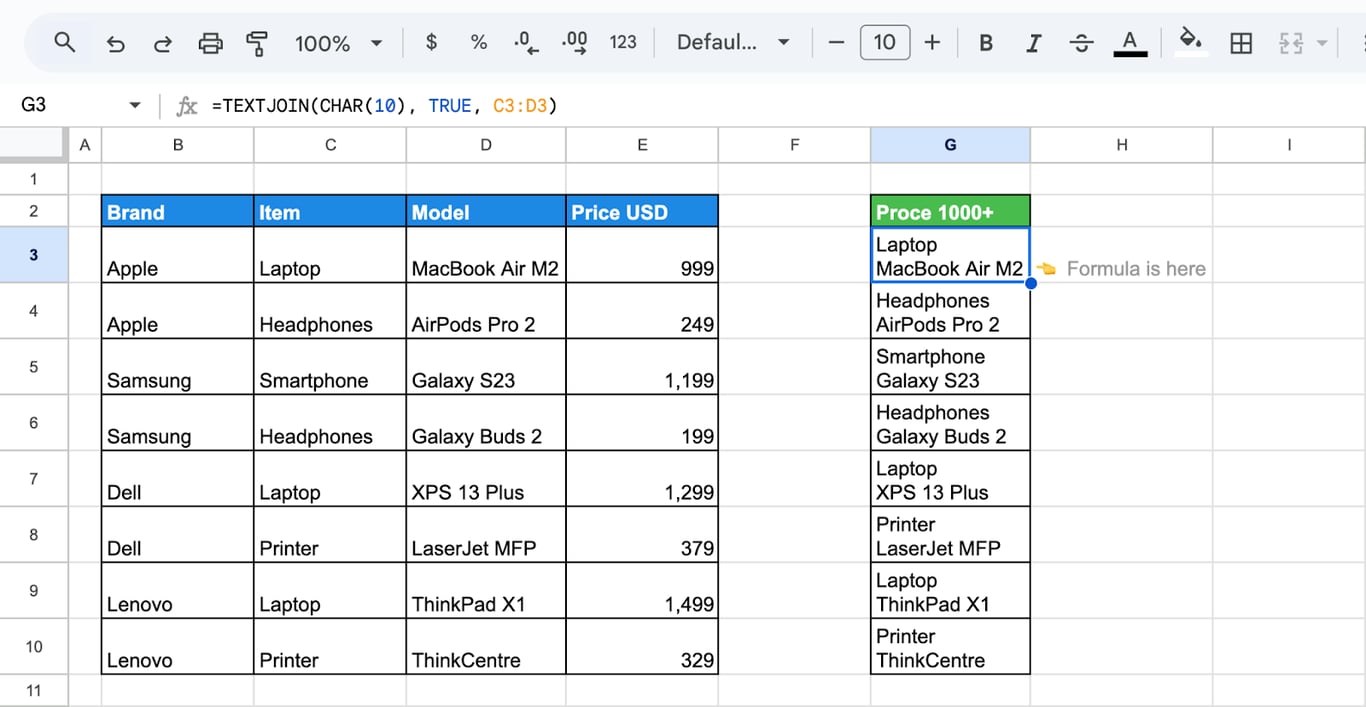Open the 123 more formats menu
This screenshot has height=707, width=1366.
pyautogui.click(x=623, y=42)
